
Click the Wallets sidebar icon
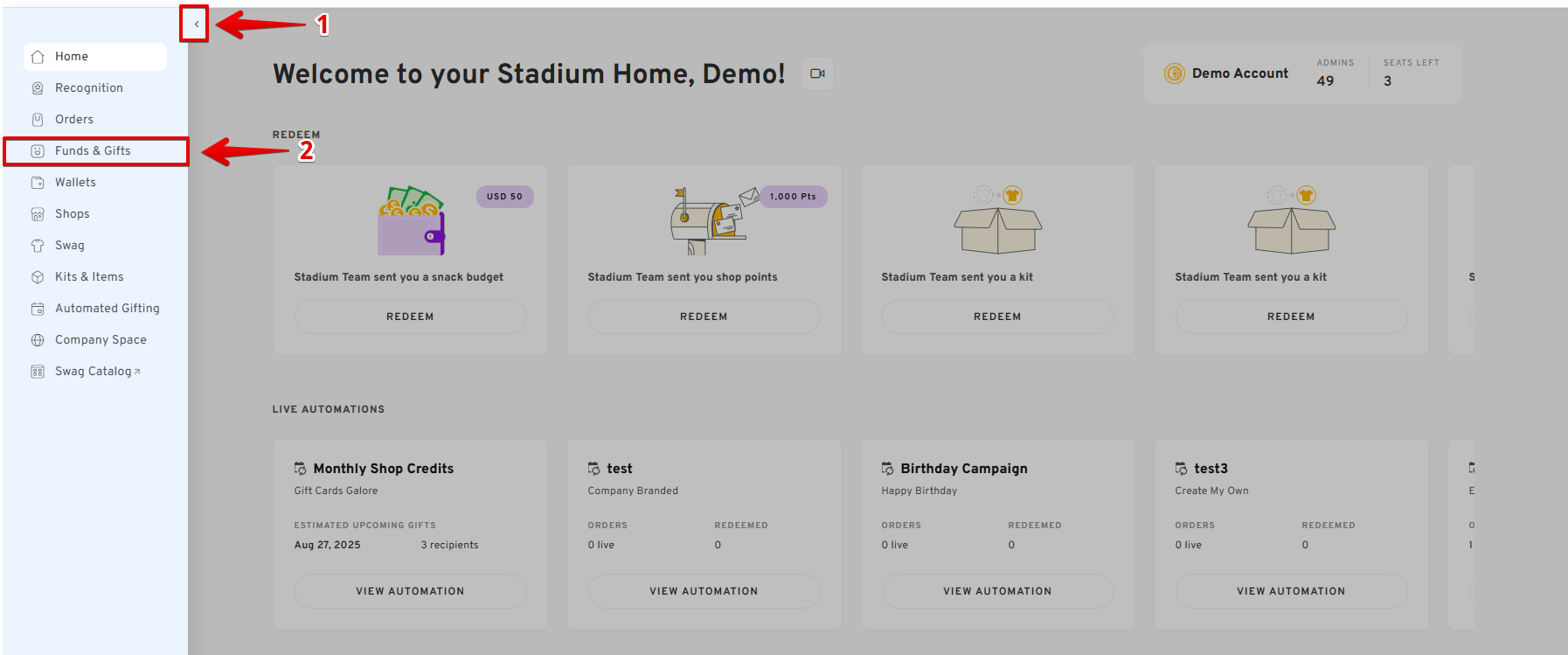click(38, 183)
